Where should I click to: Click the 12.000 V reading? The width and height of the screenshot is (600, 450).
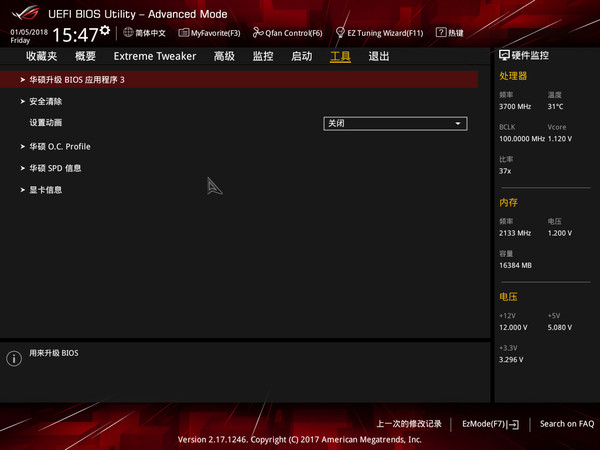pos(513,328)
